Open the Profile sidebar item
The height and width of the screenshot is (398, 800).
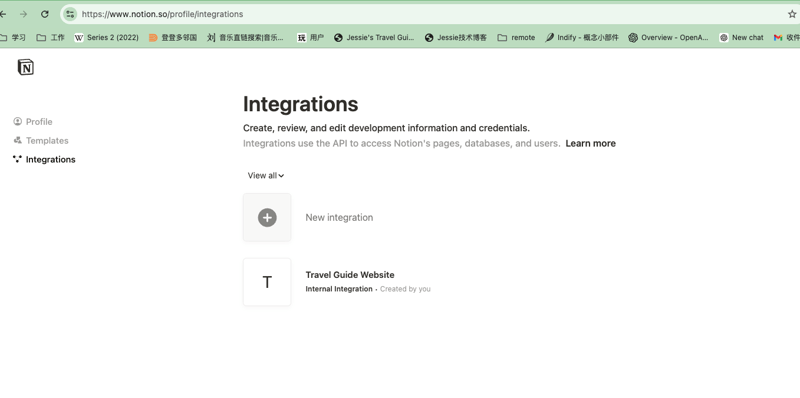pyautogui.click(x=33, y=121)
